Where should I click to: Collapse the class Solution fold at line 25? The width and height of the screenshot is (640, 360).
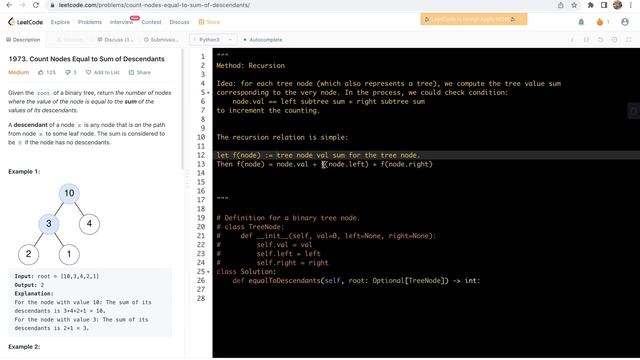(x=208, y=272)
